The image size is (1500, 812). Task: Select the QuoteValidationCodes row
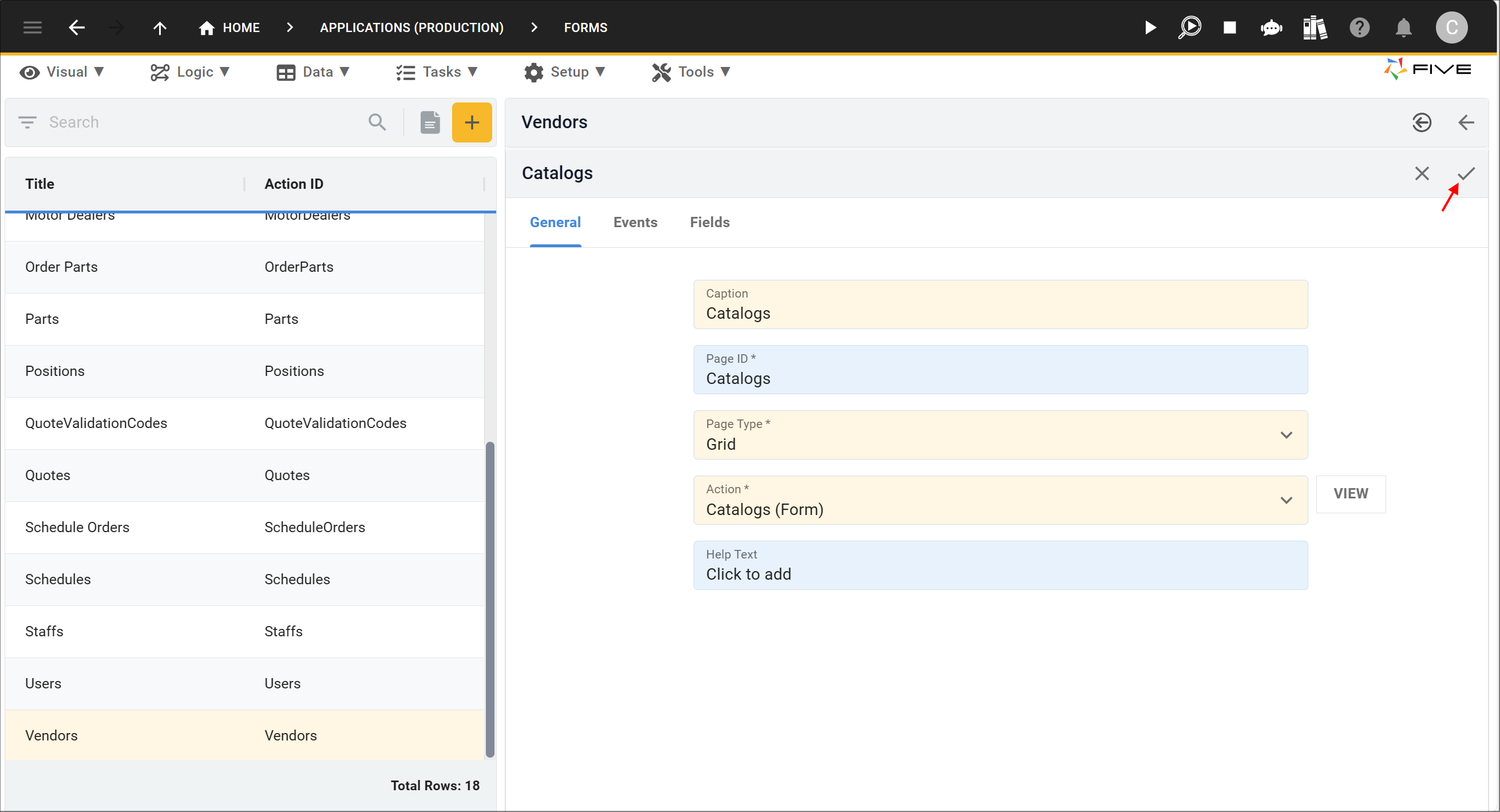point(244,423)
